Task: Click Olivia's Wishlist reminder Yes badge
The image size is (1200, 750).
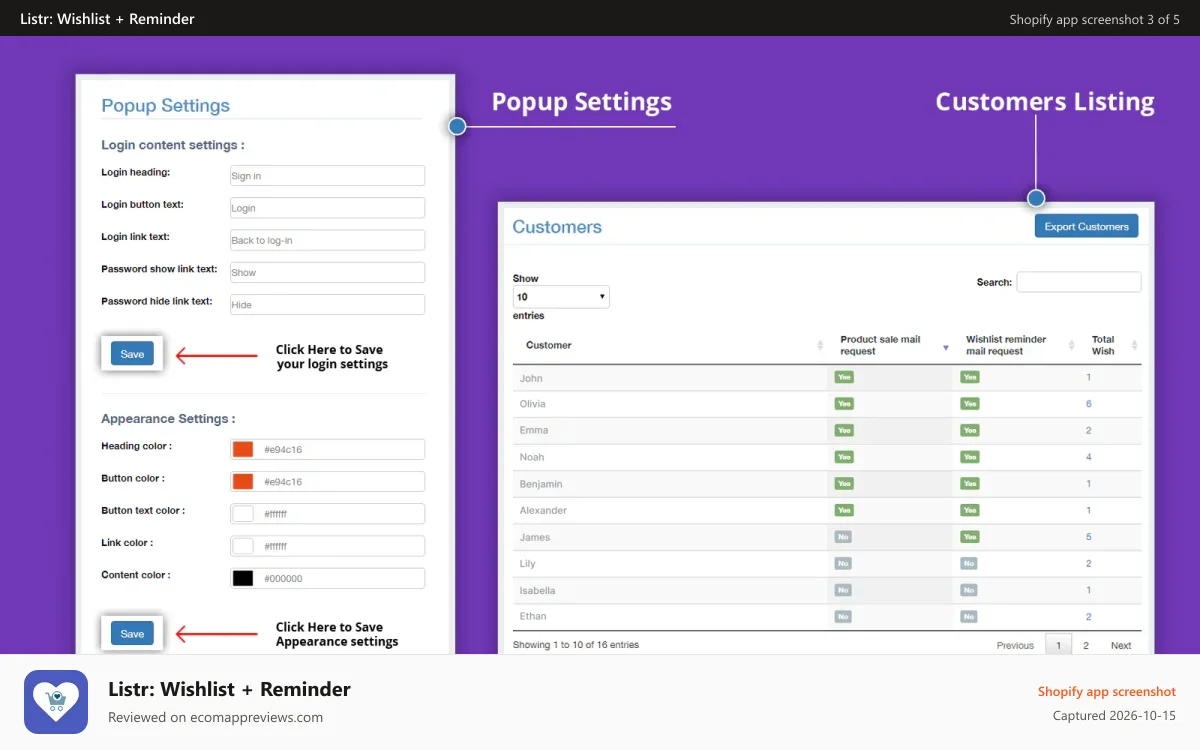Action: [x=969, y=404]
